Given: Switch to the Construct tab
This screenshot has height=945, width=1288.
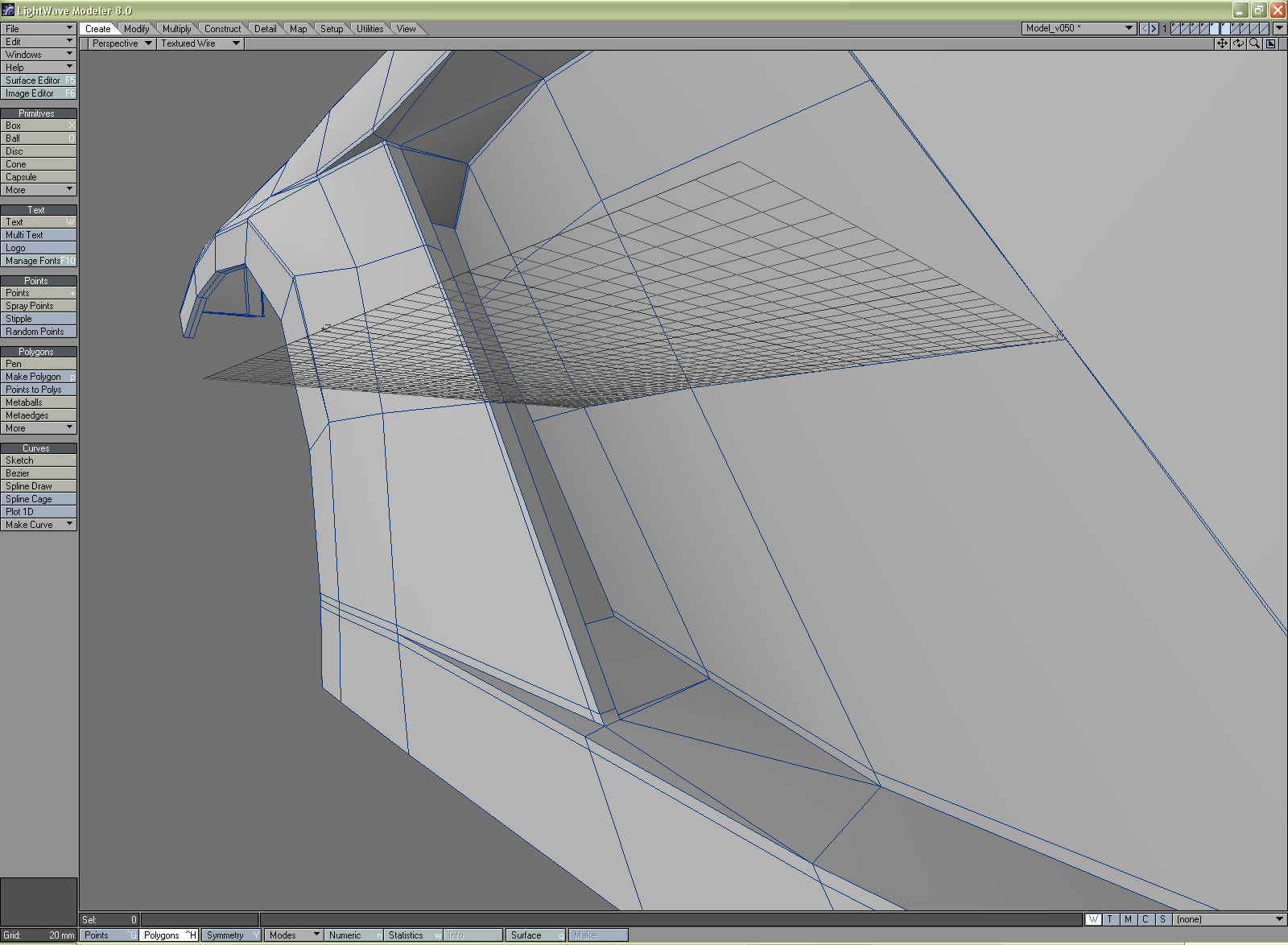Looking at the screenshot, I should coord(222,29).
